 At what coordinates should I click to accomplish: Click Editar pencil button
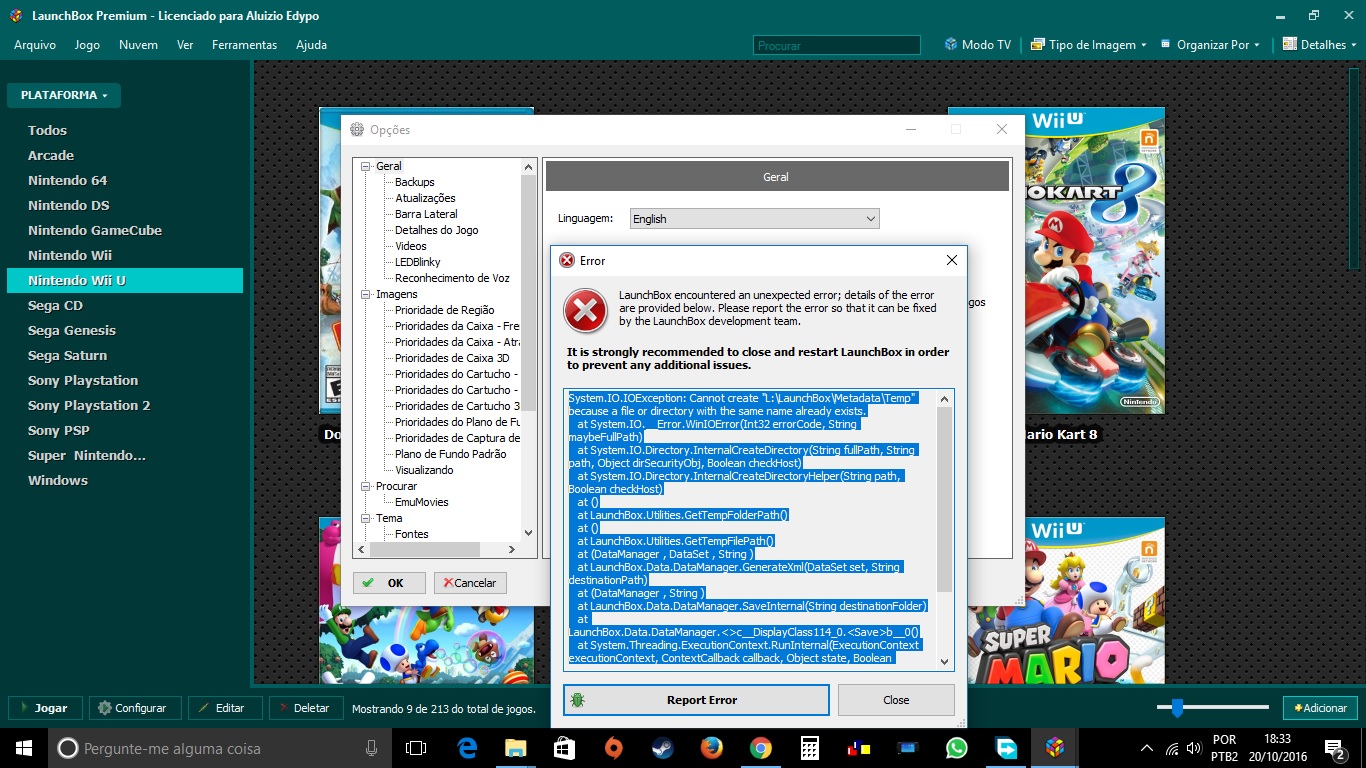[225, 708]
